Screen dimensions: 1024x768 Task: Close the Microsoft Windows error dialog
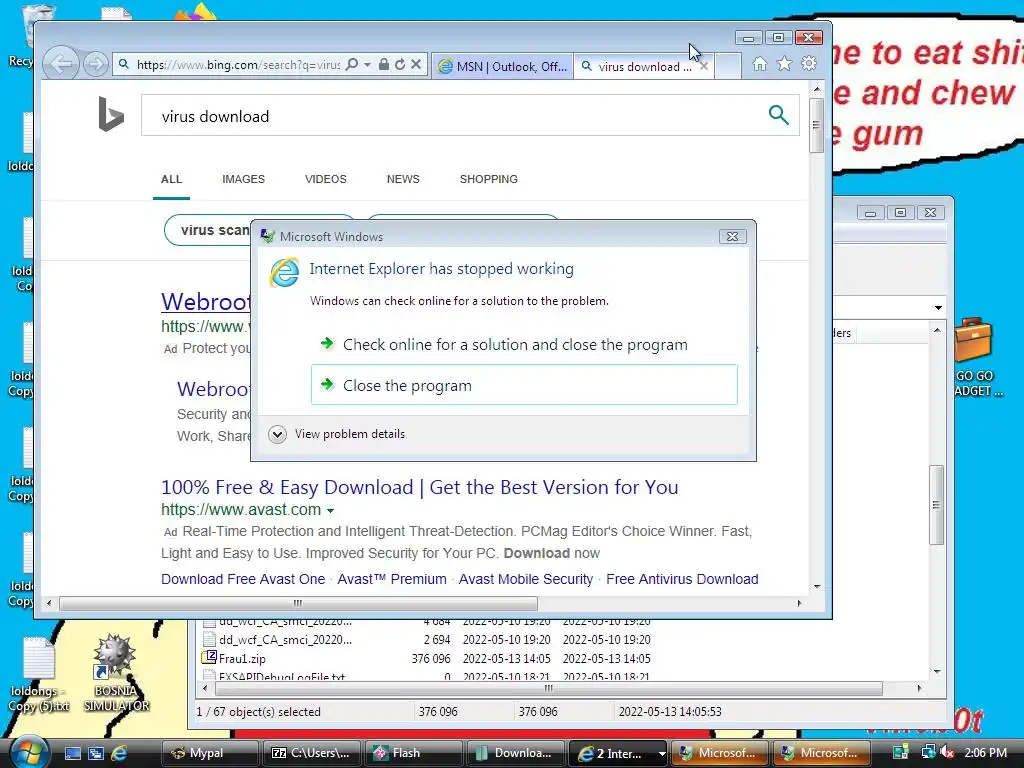point(732,236)
